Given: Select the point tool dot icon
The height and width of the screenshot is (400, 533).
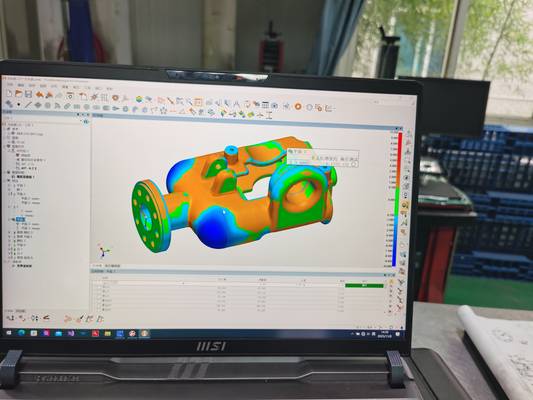Looking at the screenshot, I should (x=19, y=105).
